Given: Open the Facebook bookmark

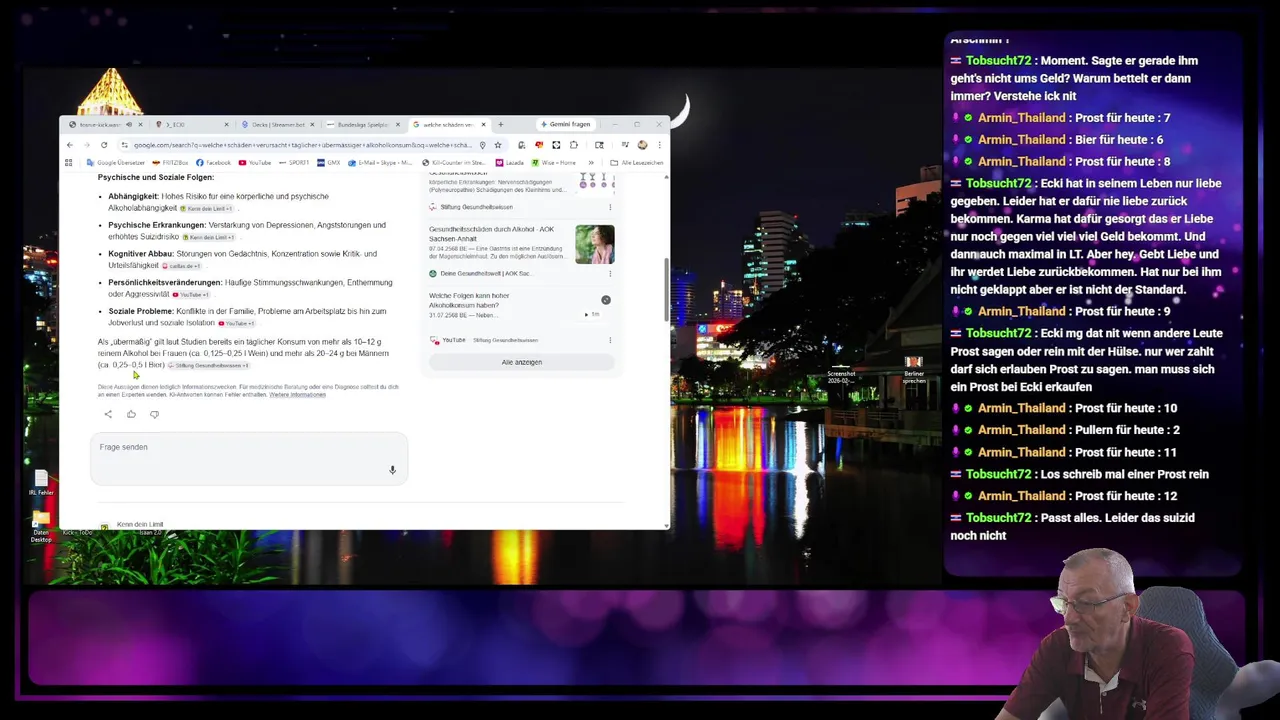Looking at the screenshot, I should pos(213,162).
